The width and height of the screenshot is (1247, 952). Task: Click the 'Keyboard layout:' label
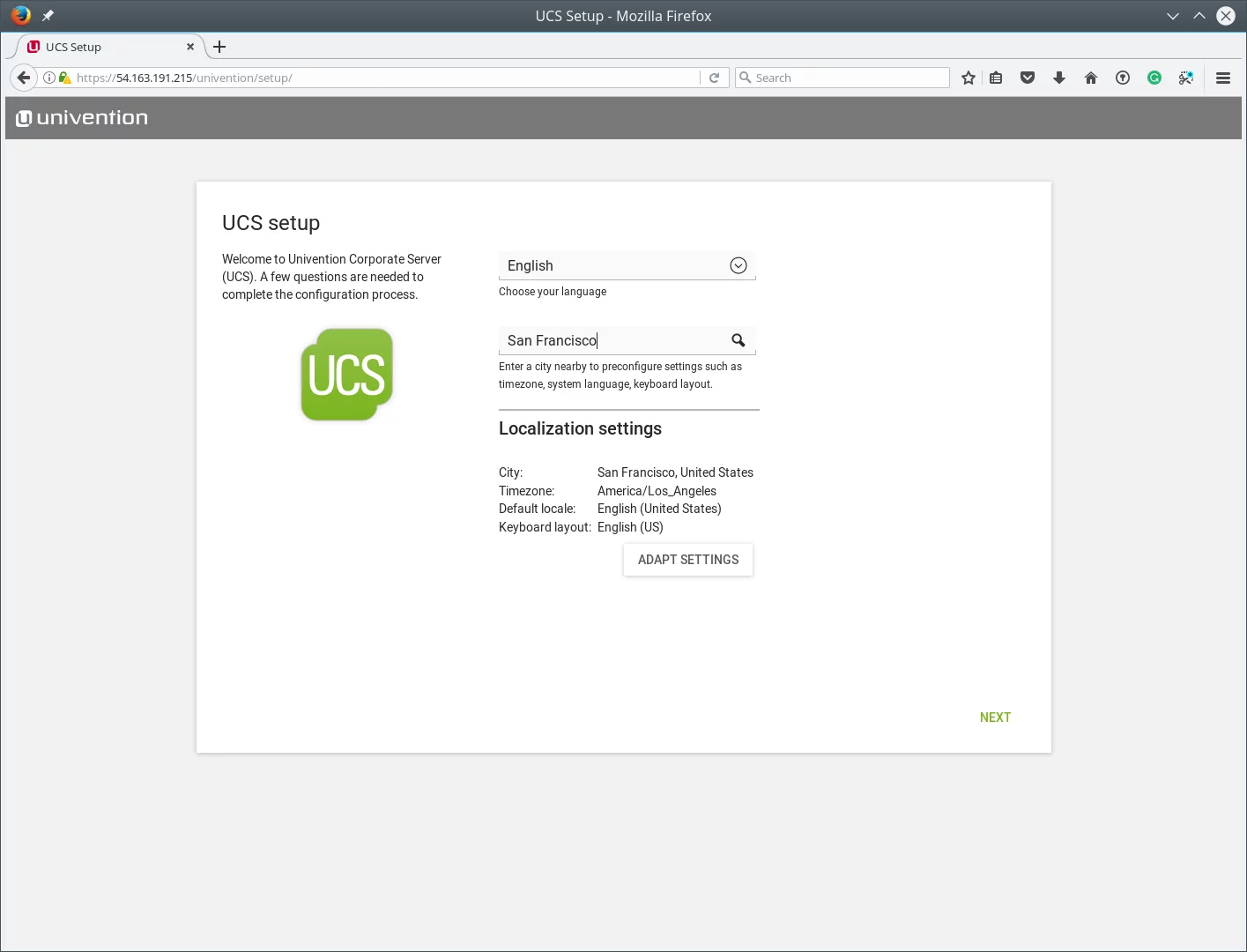(x=545, y=527)
